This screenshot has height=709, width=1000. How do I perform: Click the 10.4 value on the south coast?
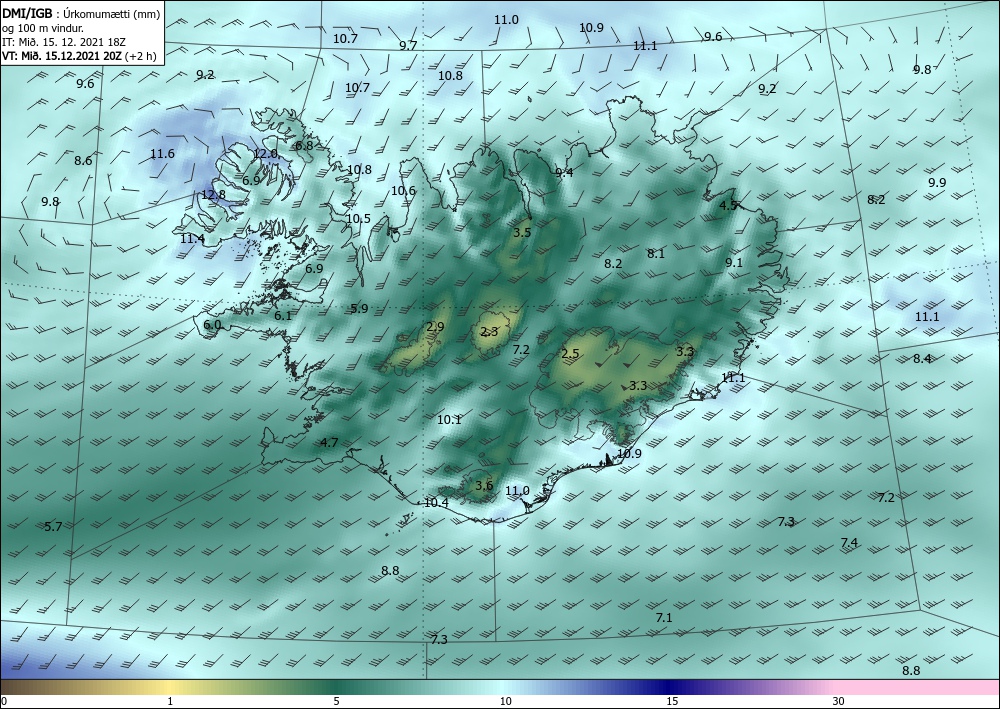click(436, 502)
